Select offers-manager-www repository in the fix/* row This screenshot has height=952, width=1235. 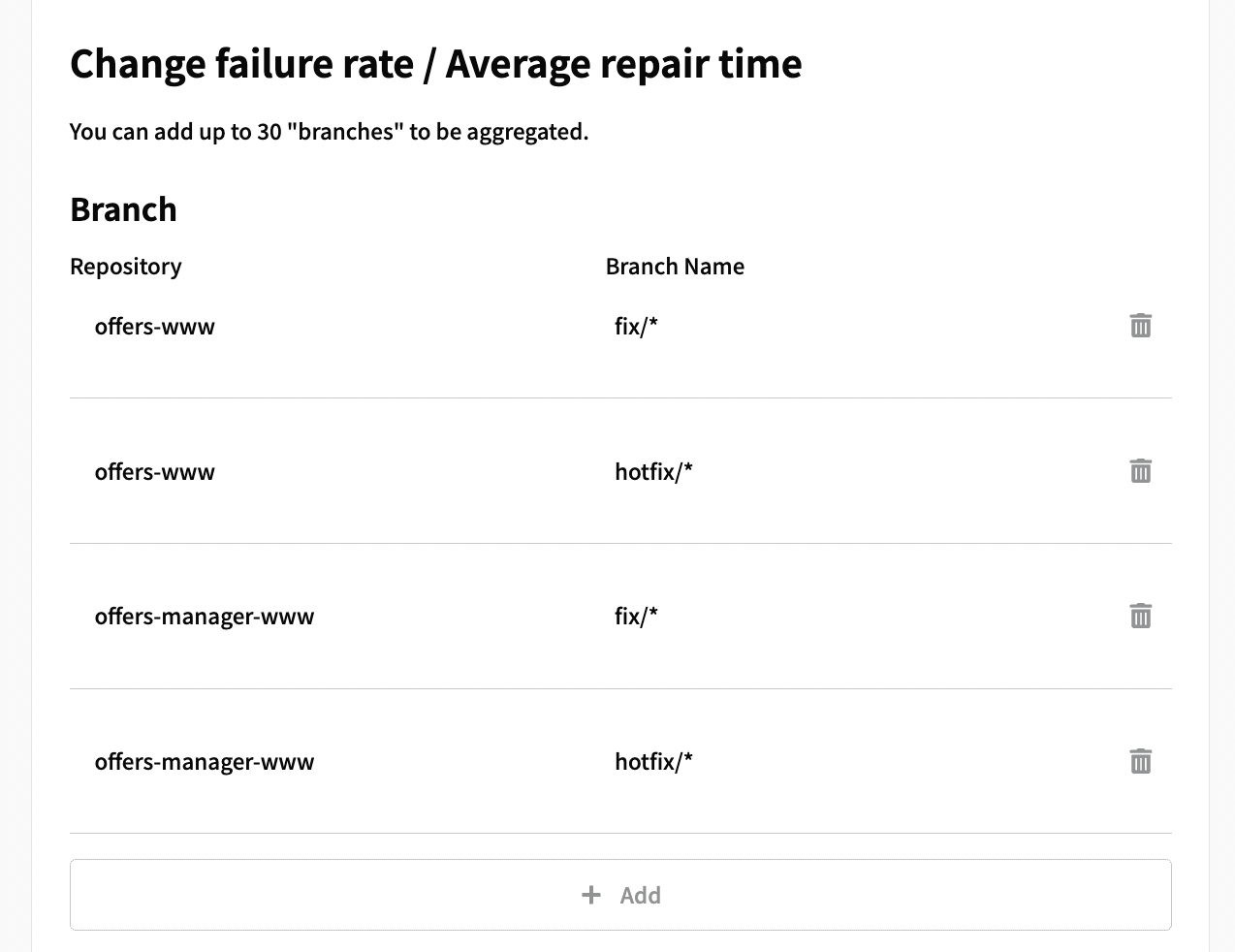[x=205, y=617]
